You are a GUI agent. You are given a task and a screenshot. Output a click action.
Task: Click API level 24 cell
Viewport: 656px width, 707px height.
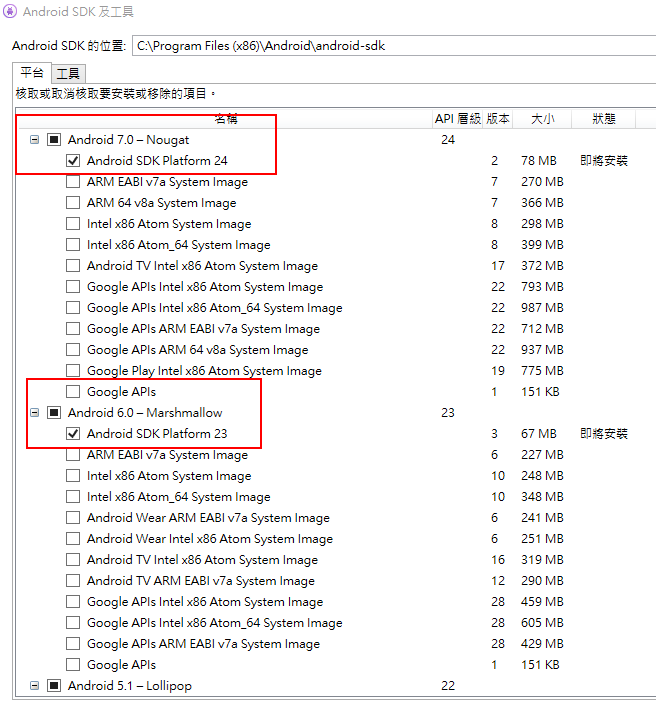448,140
